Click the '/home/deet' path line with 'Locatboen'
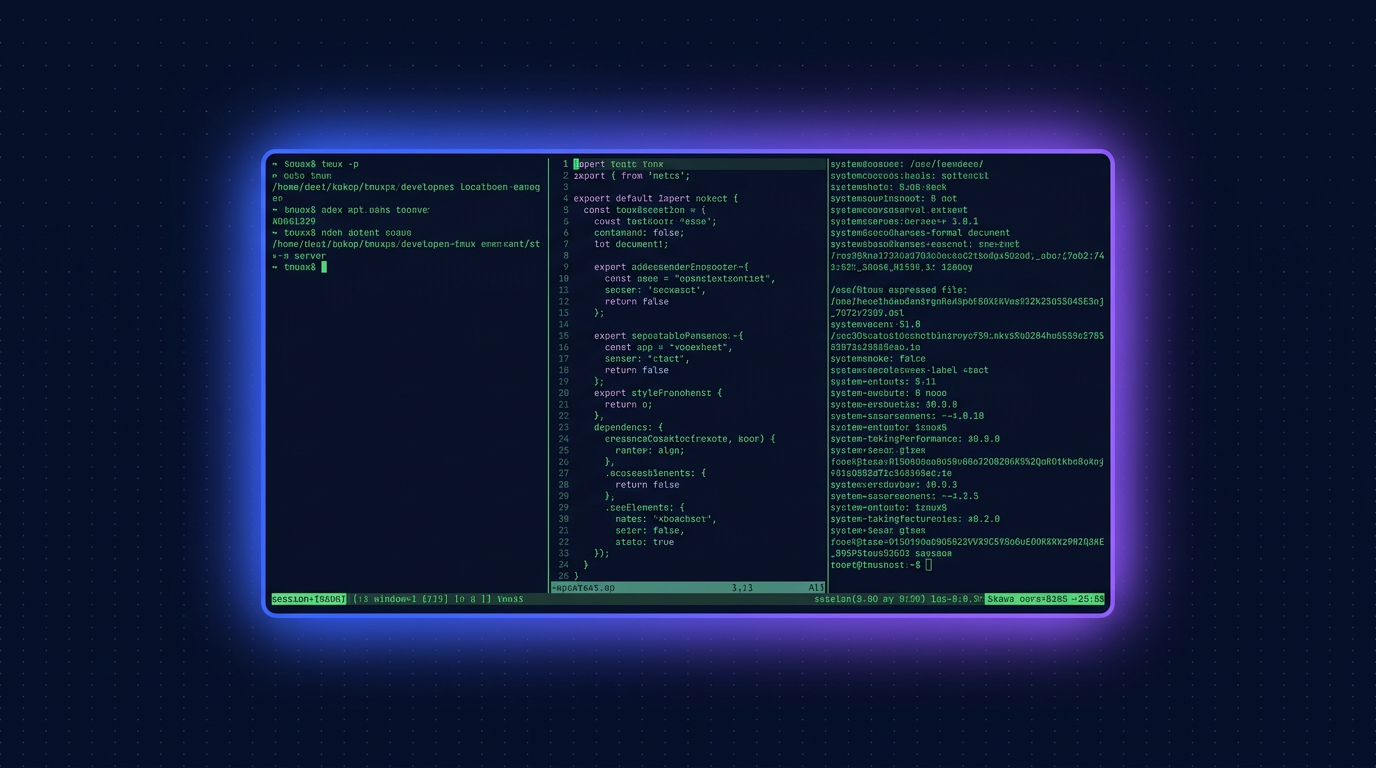This screenshot has width=1376, height=768. point(406,187)
